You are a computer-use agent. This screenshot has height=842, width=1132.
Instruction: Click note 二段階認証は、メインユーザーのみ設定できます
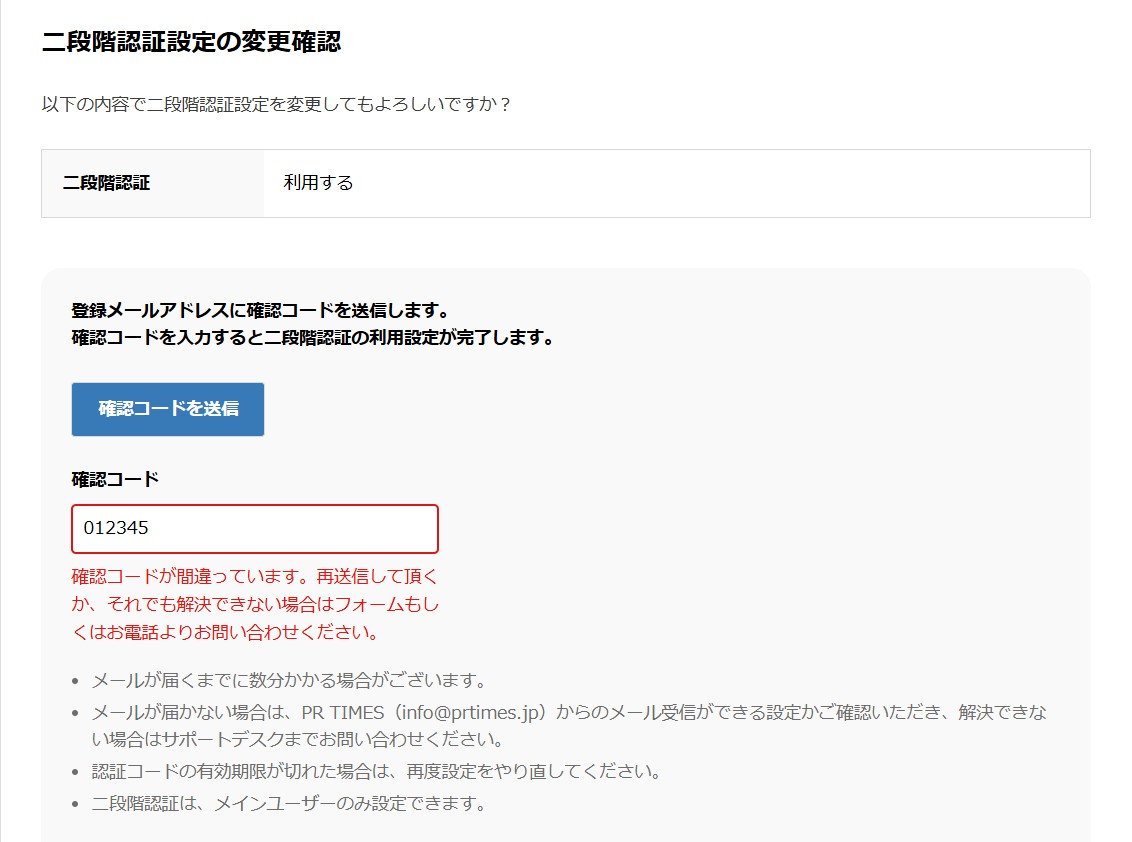pyautogui.click(x=288, y=803)
